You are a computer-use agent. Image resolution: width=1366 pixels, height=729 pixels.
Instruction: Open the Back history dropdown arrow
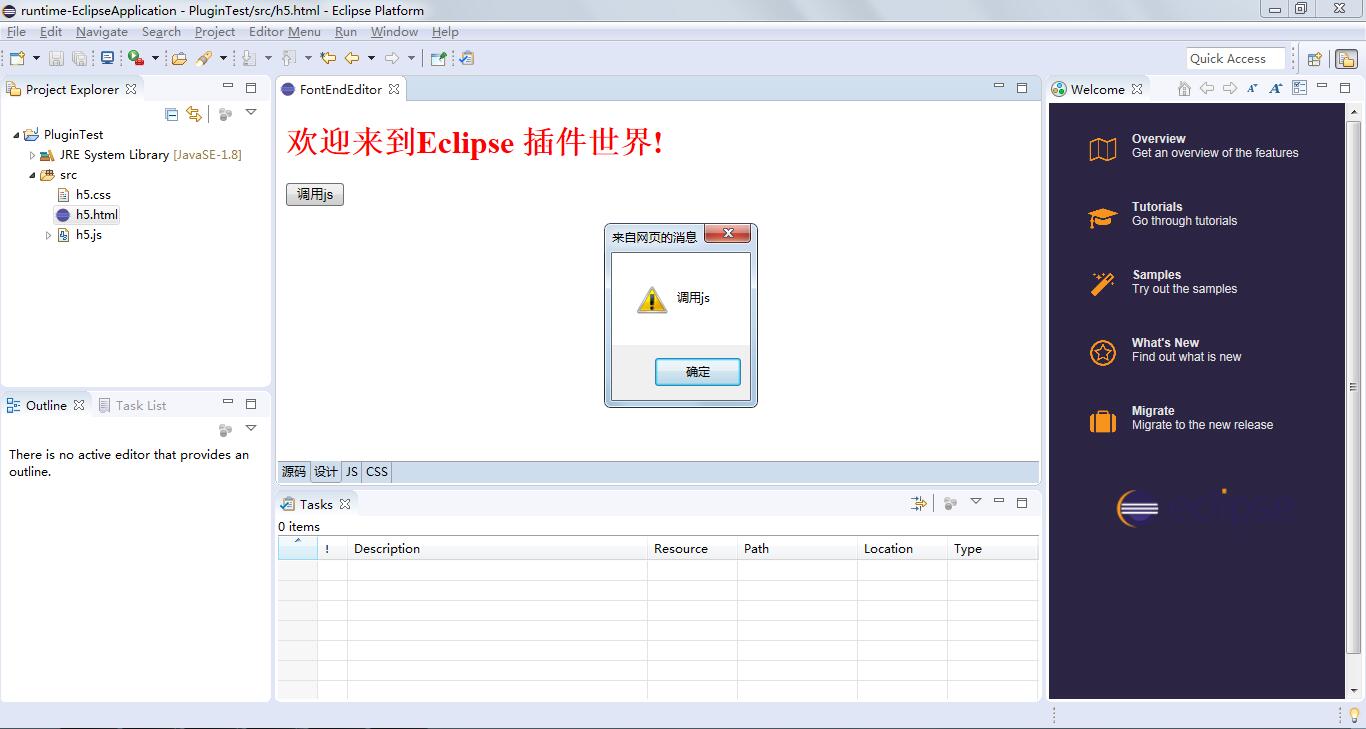(371, 58)
